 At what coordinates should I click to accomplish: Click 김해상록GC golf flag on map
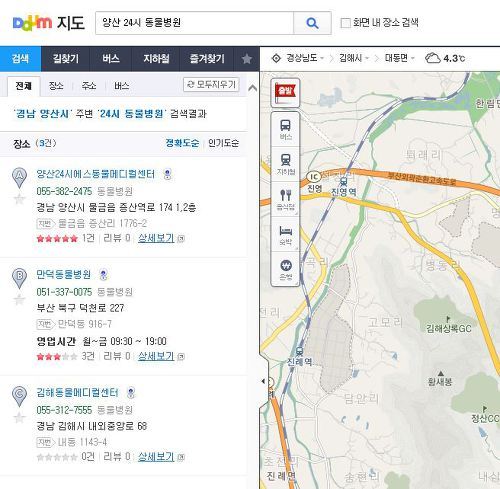(448, 319)
